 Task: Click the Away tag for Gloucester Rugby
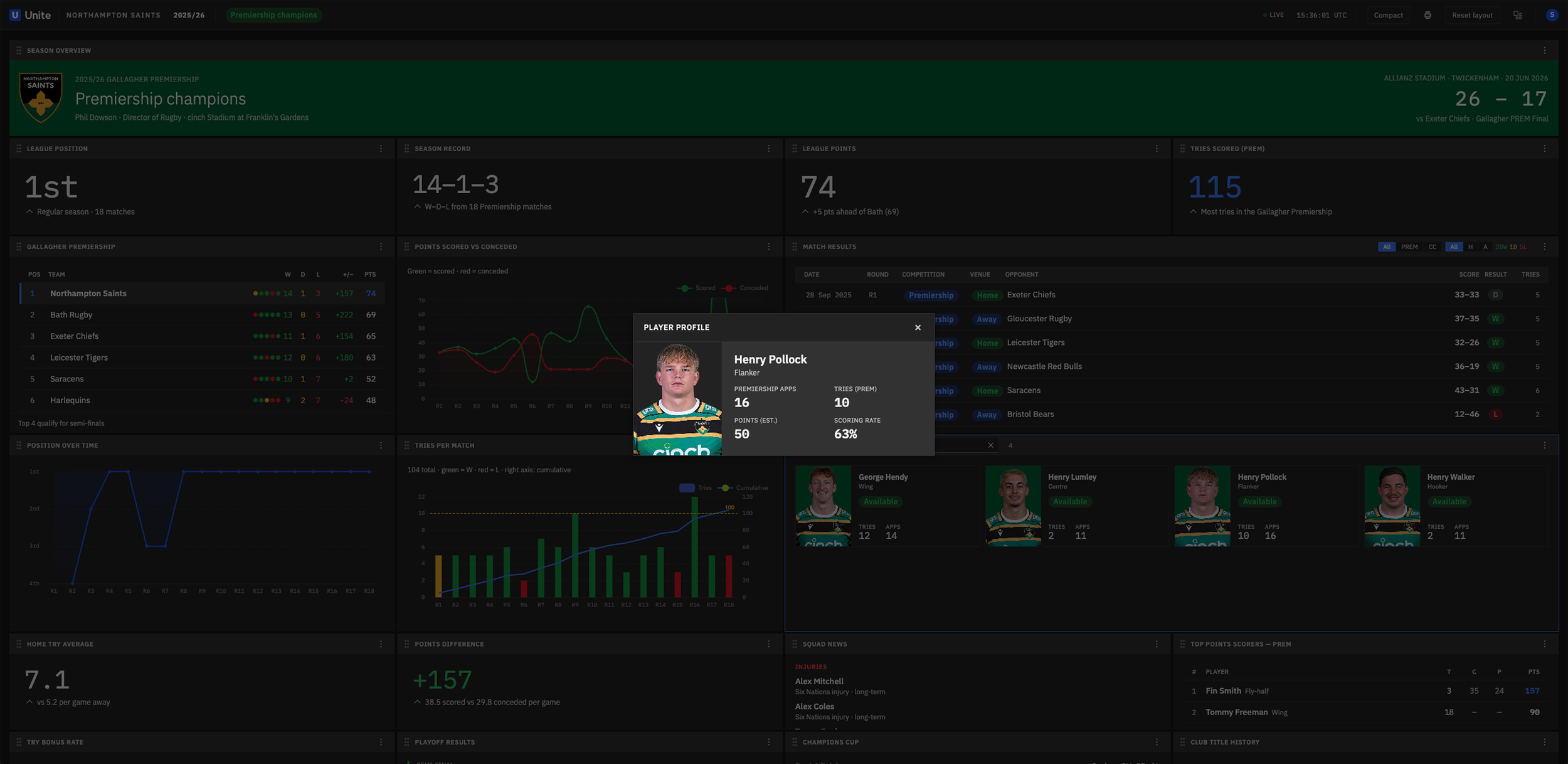pyautogui.click(x=987, y=319)
